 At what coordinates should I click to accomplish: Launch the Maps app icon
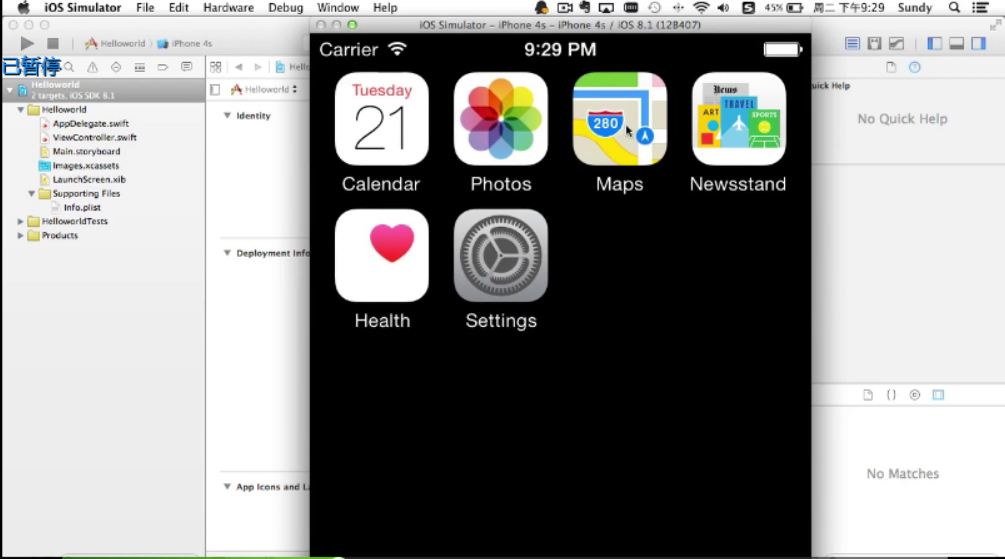(620, 119)
